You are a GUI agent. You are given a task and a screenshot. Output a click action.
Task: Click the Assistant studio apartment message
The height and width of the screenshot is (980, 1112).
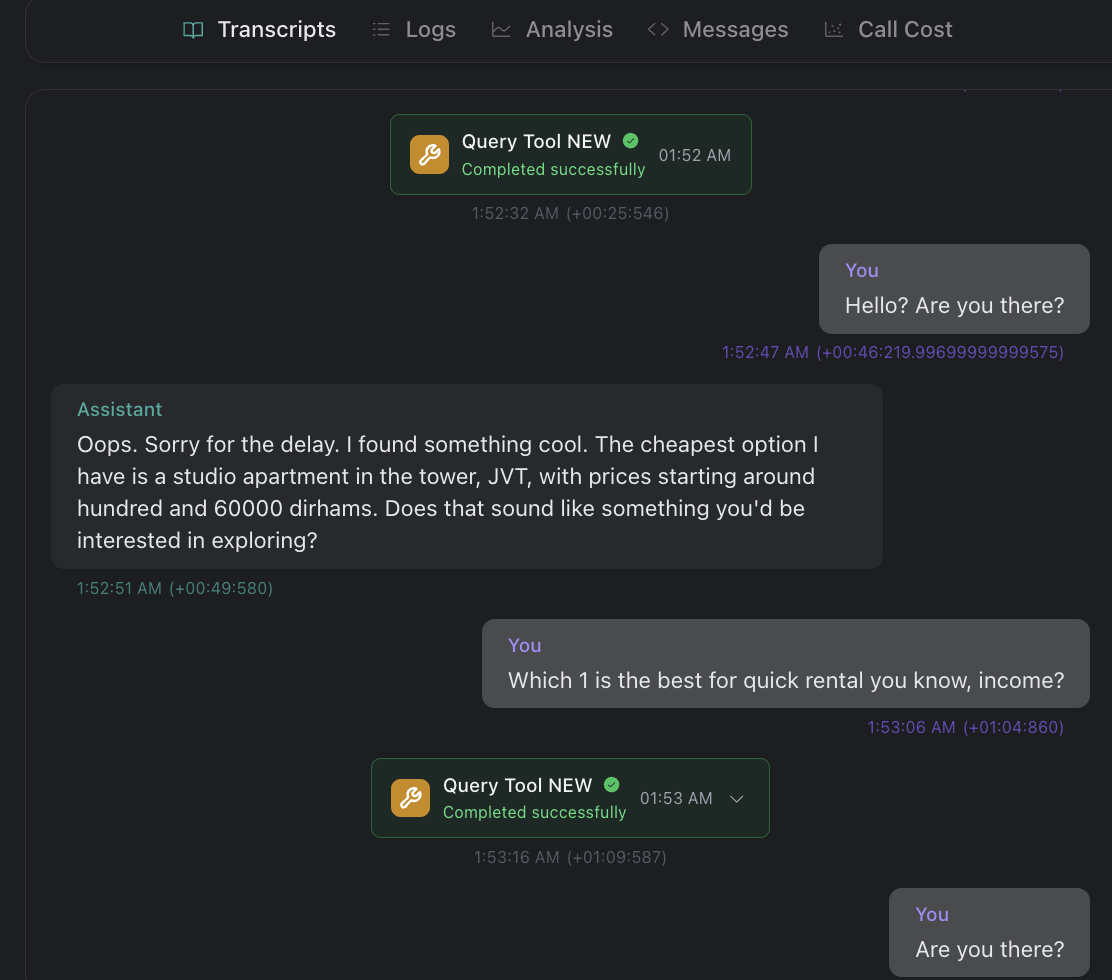[466, 476]
